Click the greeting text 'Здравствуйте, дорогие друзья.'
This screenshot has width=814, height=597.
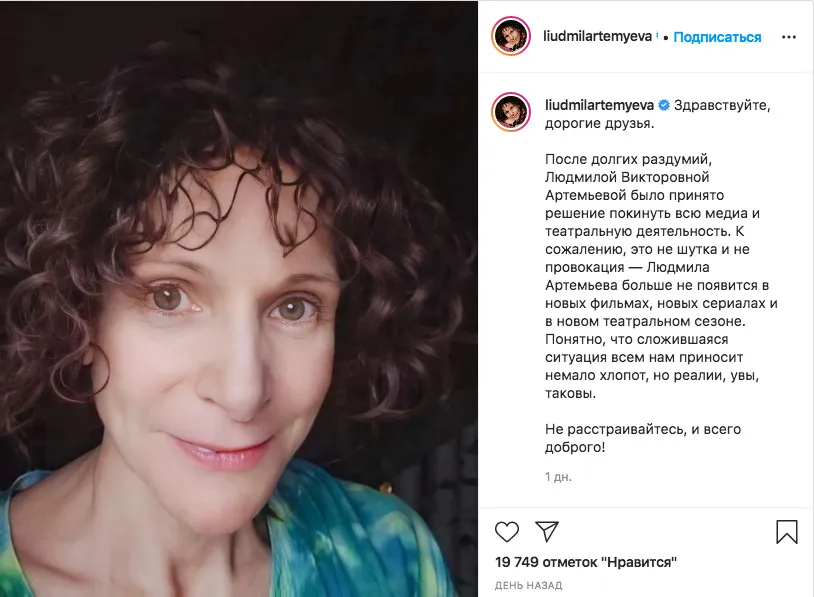pos(657,114)
